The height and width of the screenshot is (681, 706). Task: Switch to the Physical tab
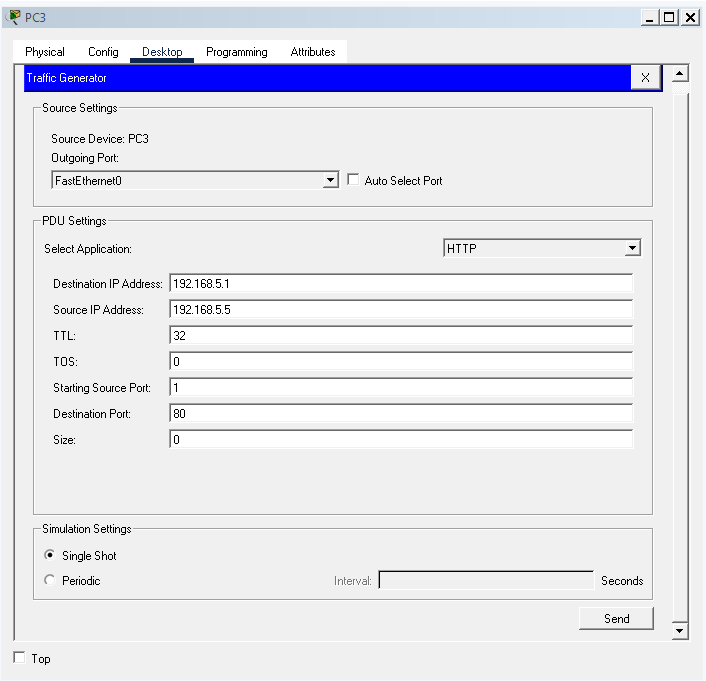point(45,52)
